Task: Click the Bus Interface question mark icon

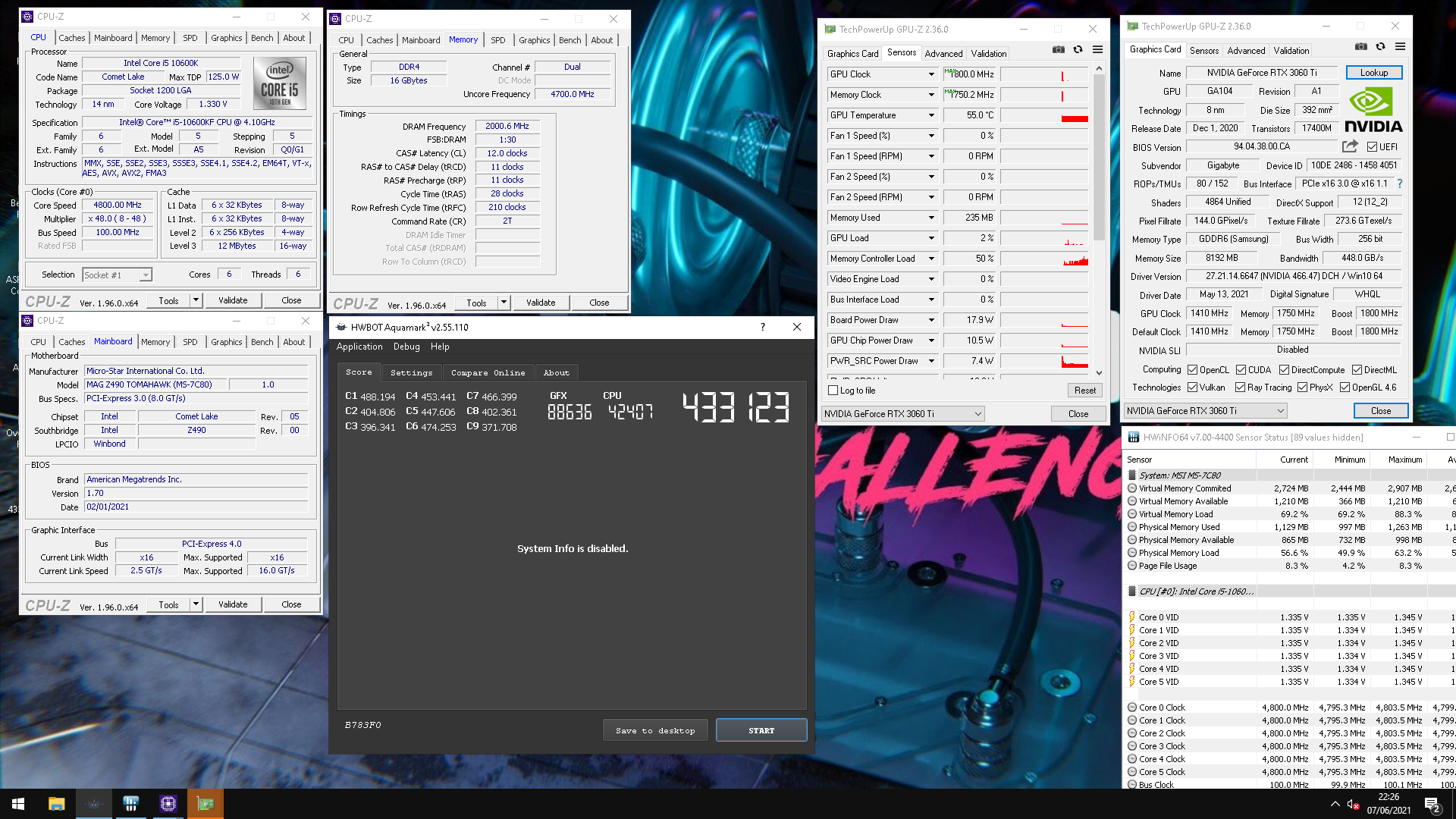Action: 1400,184
